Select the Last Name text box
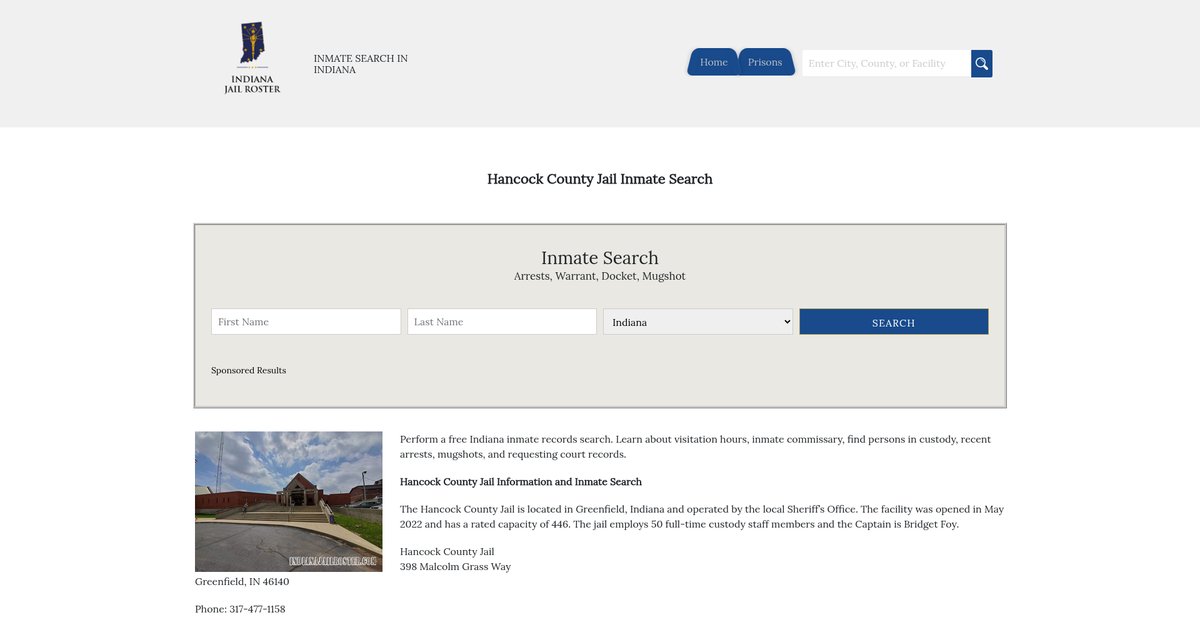Viewport: 1200px width, 620px height. 502,322
